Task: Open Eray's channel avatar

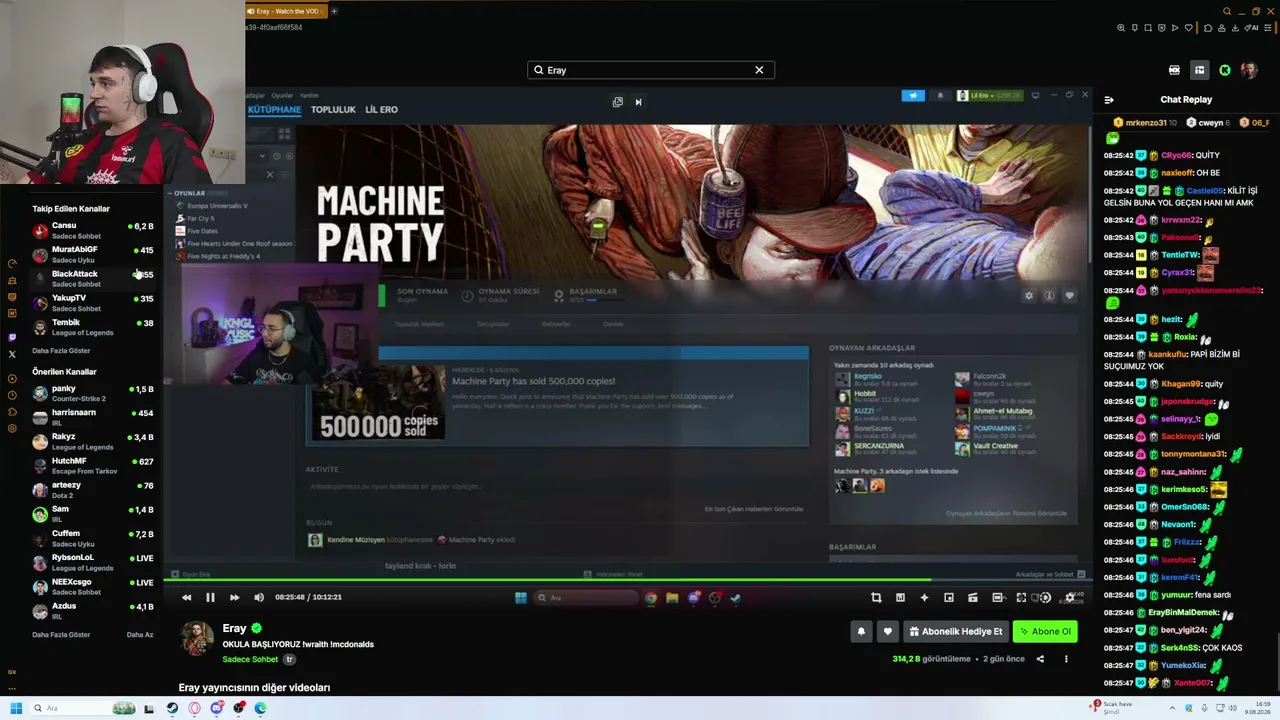Action: click(x=196, y=637)
